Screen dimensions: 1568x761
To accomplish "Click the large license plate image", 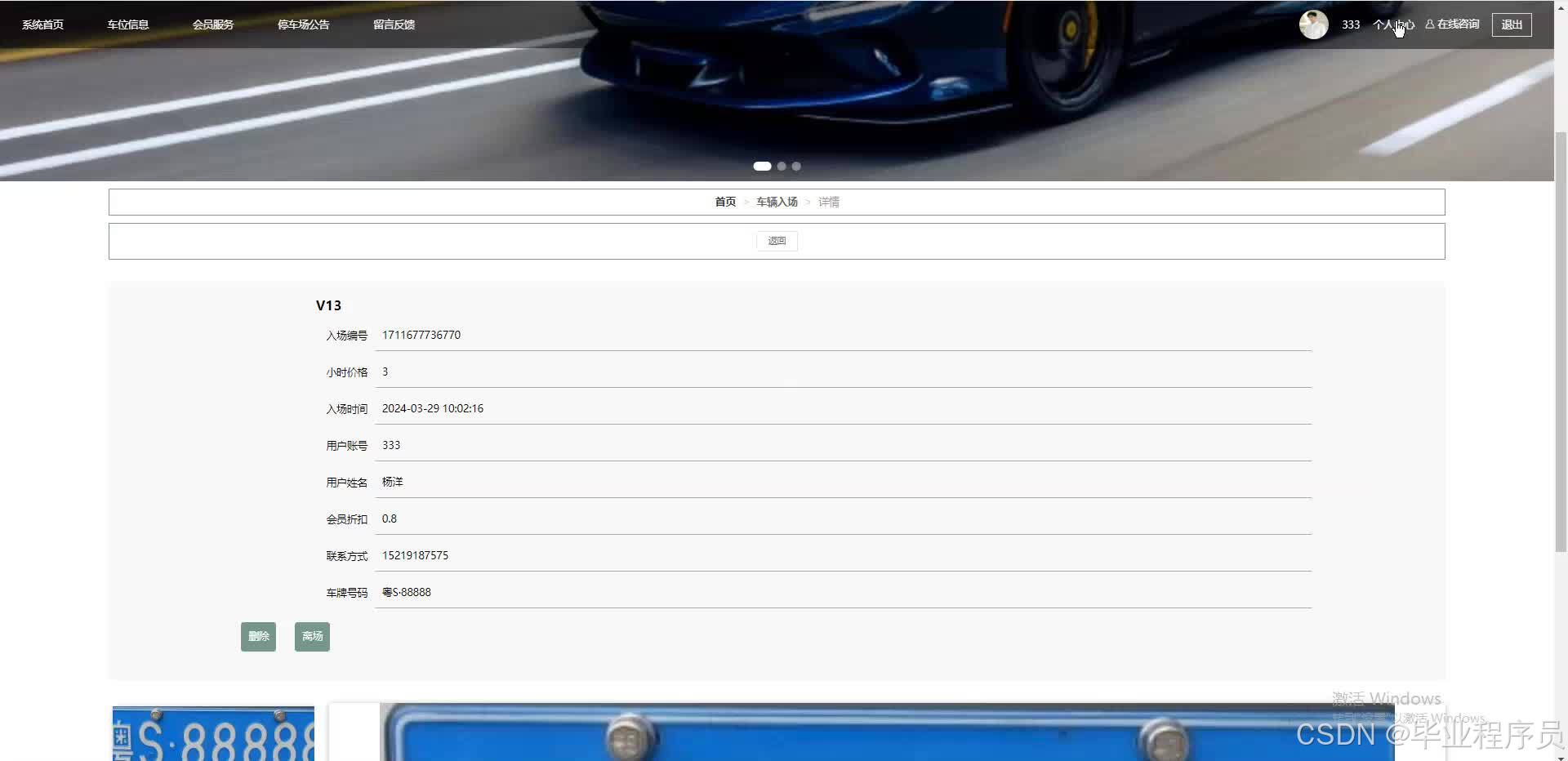I will 887,732.
